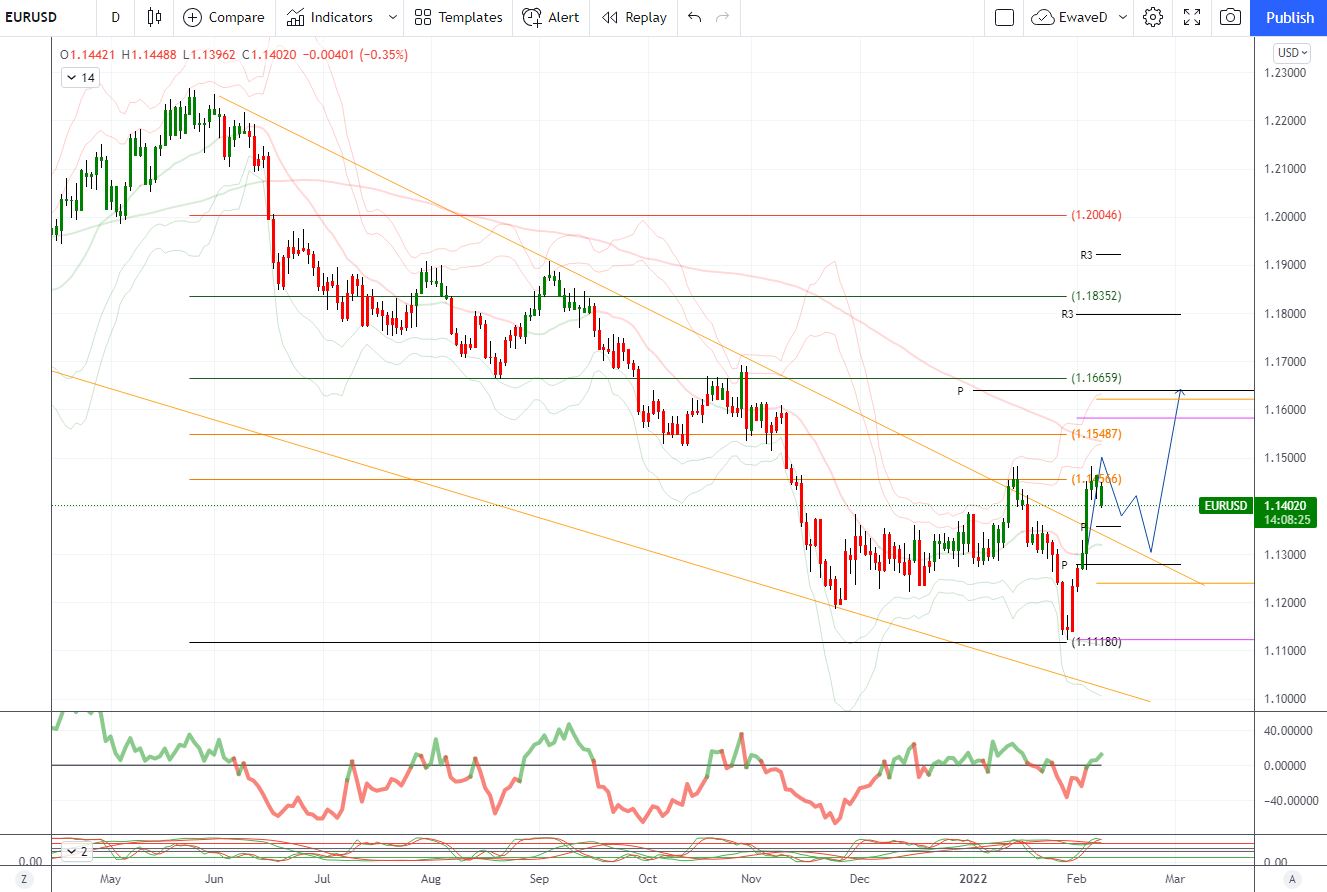1327x892 pixels.
Task: Open the candlestick chart style selector
Action: [153, 17]
